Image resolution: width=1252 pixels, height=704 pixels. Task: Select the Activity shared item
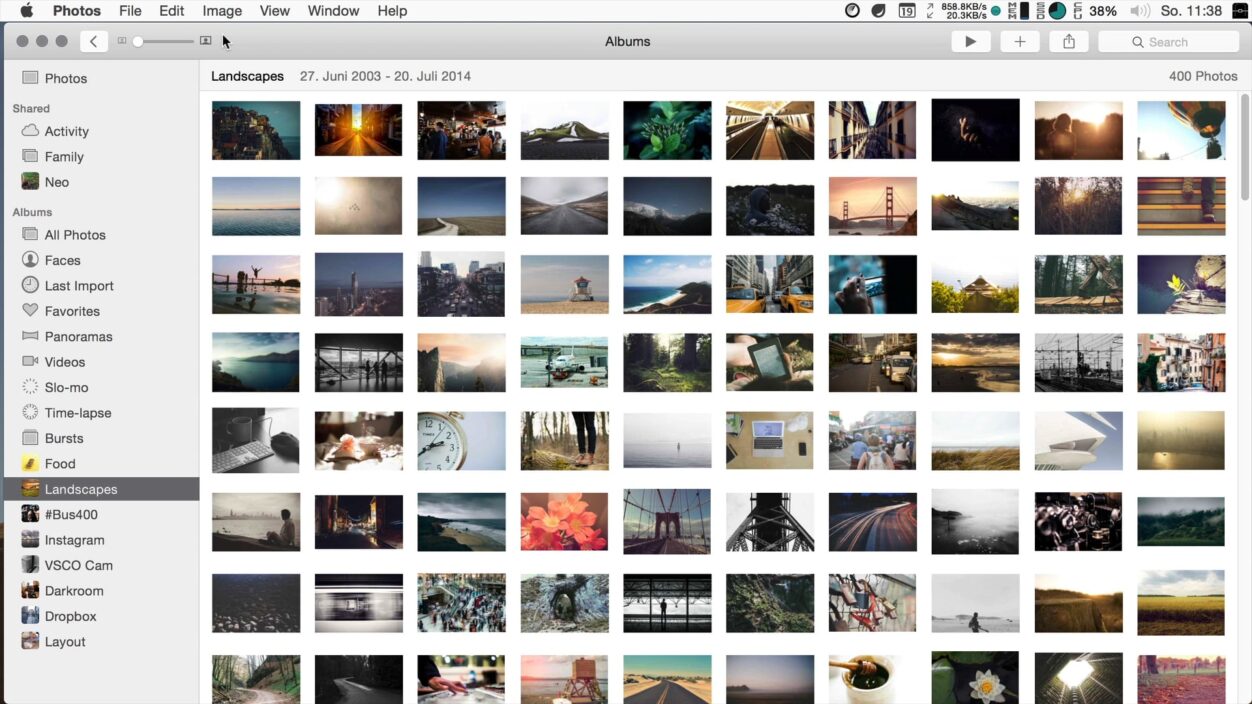66,131
